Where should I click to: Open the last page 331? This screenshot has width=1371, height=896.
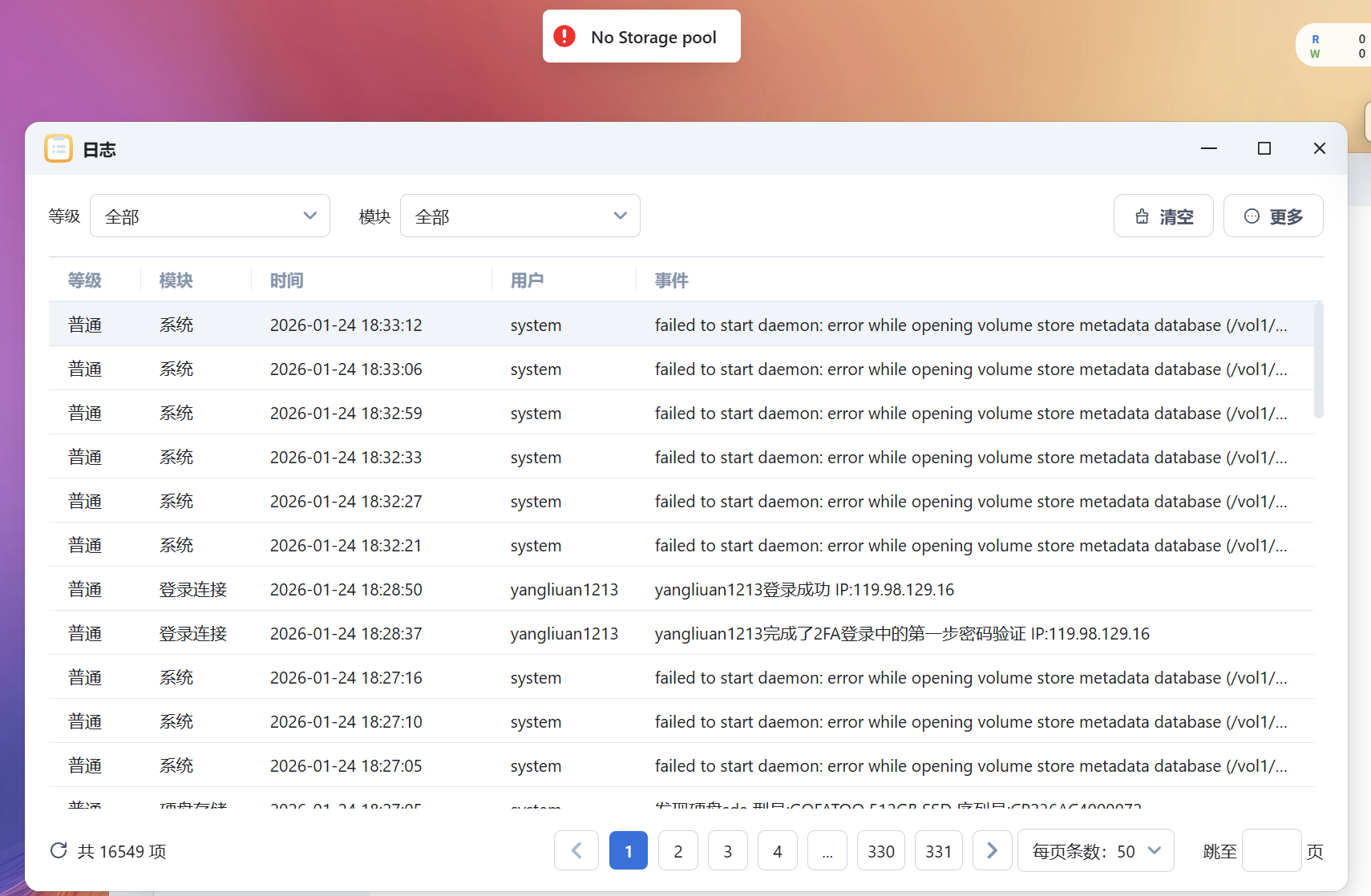[x=938, y=850]
